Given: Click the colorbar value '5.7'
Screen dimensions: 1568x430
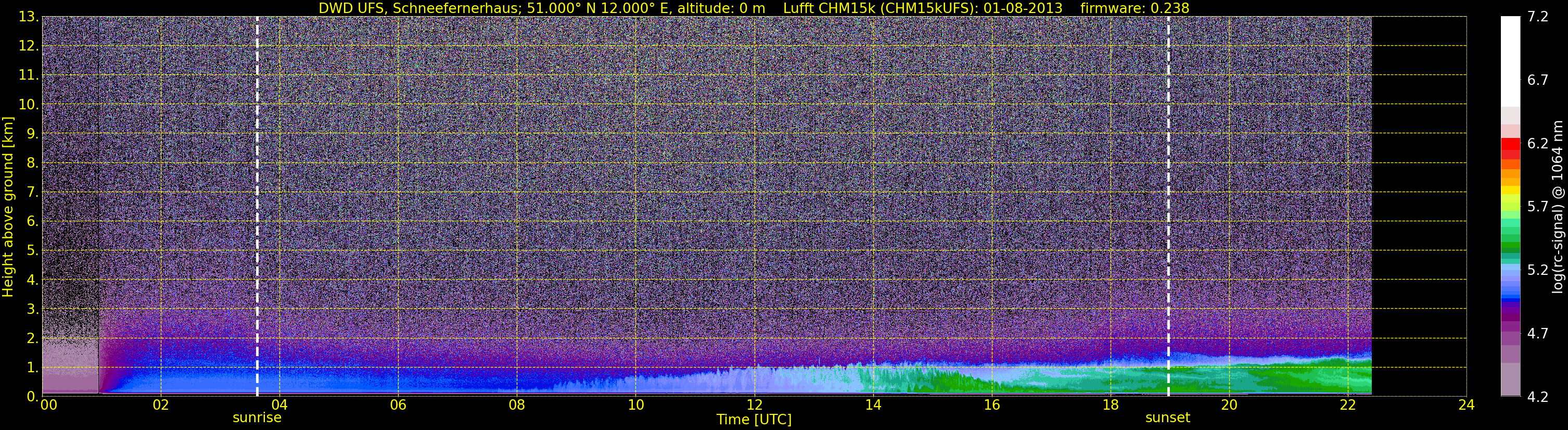Looking at the screenshot, I should pos(1538,207).
